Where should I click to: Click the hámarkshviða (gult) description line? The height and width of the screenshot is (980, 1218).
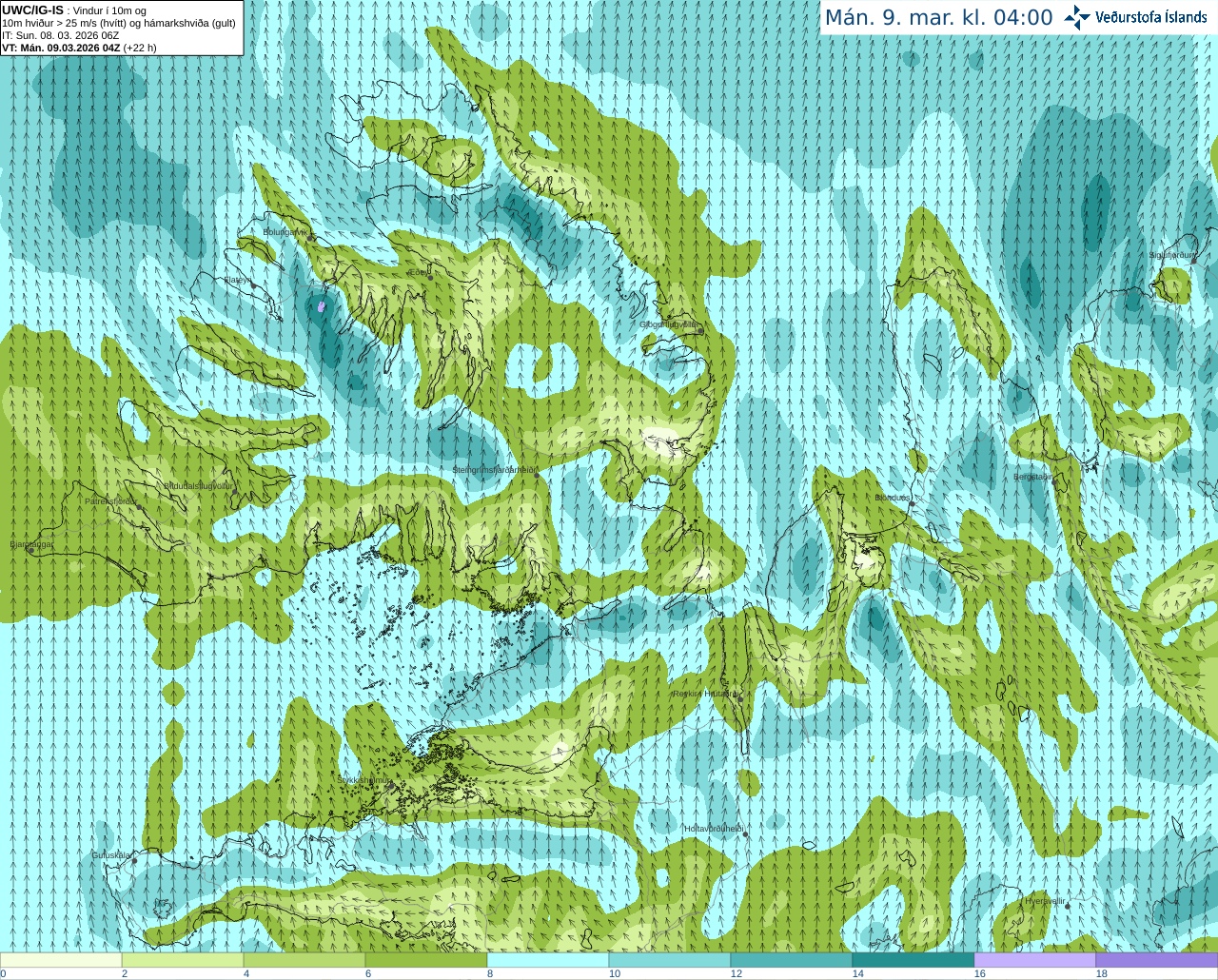[119, 23]
